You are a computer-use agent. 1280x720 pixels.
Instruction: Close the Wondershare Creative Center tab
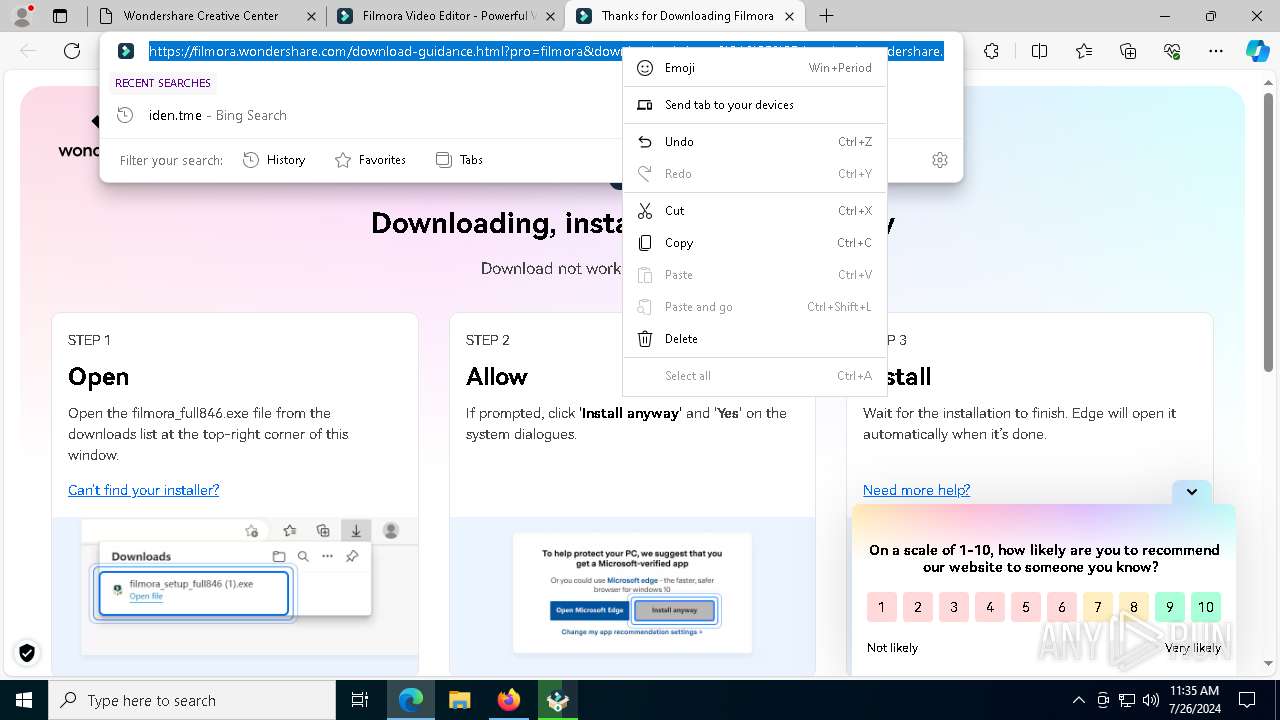point(311,16)
